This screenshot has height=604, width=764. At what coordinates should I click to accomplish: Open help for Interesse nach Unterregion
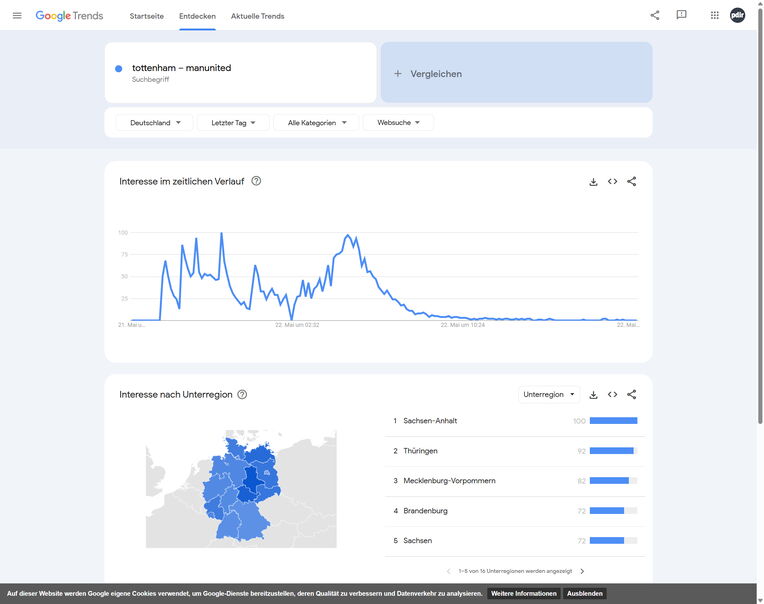(x=242, y=395)
